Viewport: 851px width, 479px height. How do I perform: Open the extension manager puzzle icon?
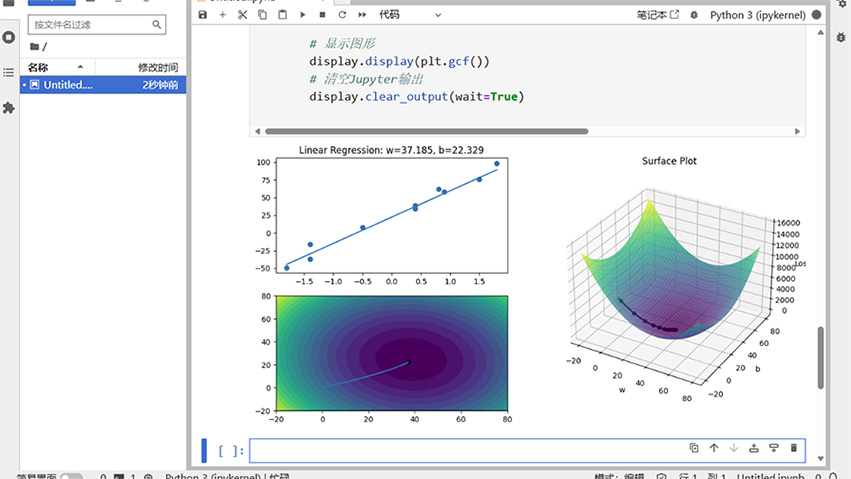tap(9, 107)
